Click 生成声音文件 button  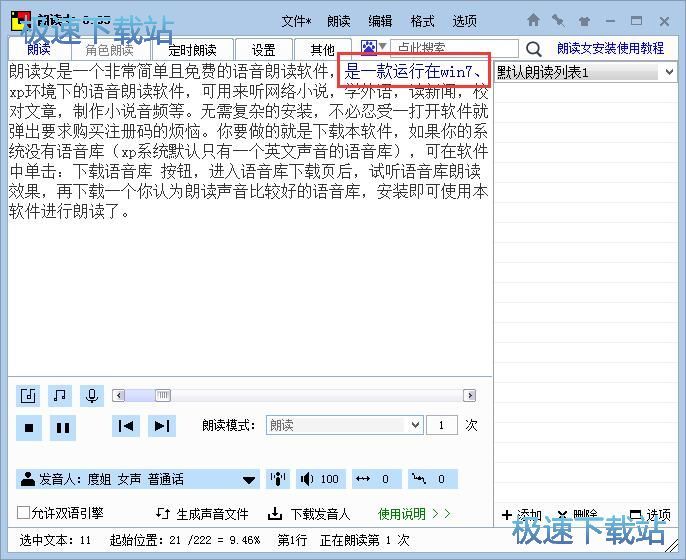[x=202, y=514]
